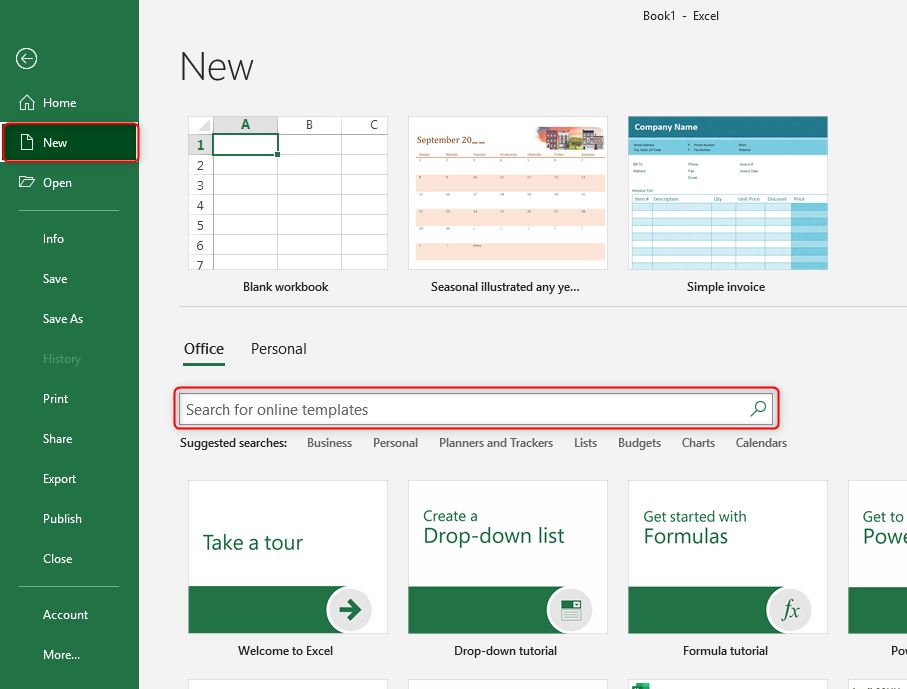Viewport: 907px width, 689px height.
Task: Switch to the Personal templates tab
Action: 278,348
